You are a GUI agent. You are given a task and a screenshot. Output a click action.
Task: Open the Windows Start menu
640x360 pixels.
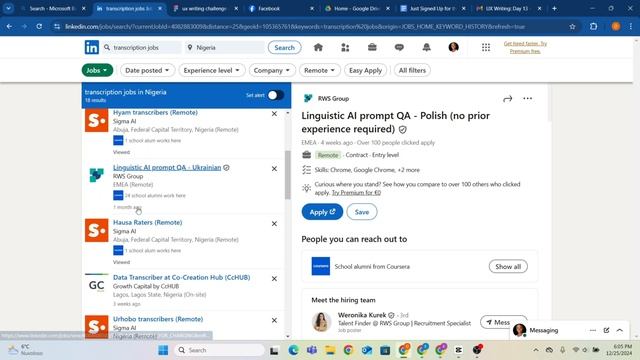click(x=163, y=350)
